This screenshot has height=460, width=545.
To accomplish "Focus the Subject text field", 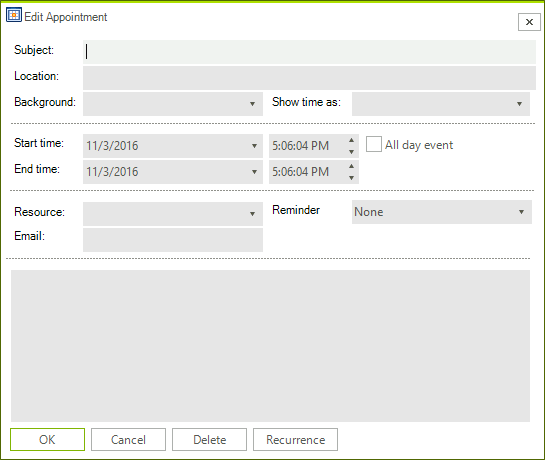I will 309,52.
